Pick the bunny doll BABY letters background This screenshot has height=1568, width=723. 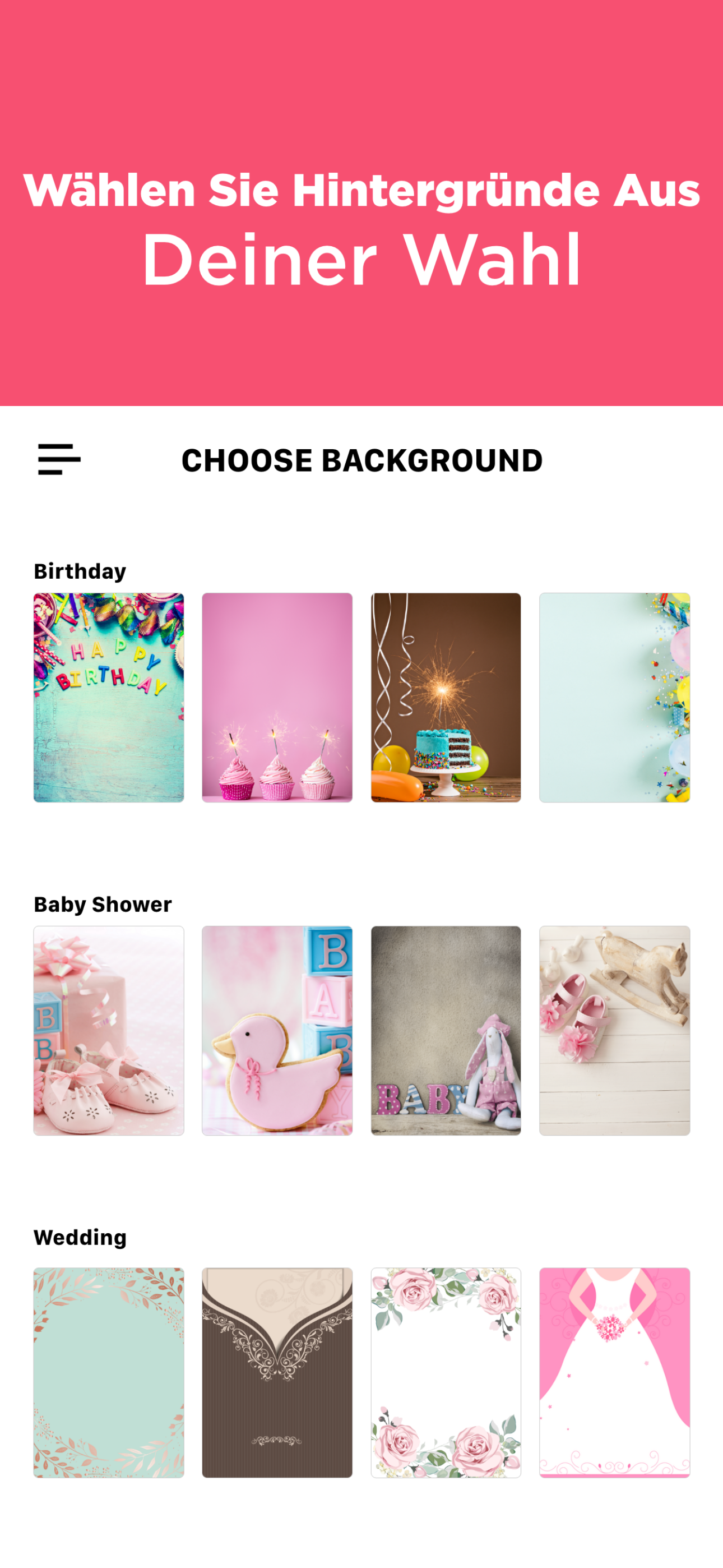(446, 1031)
